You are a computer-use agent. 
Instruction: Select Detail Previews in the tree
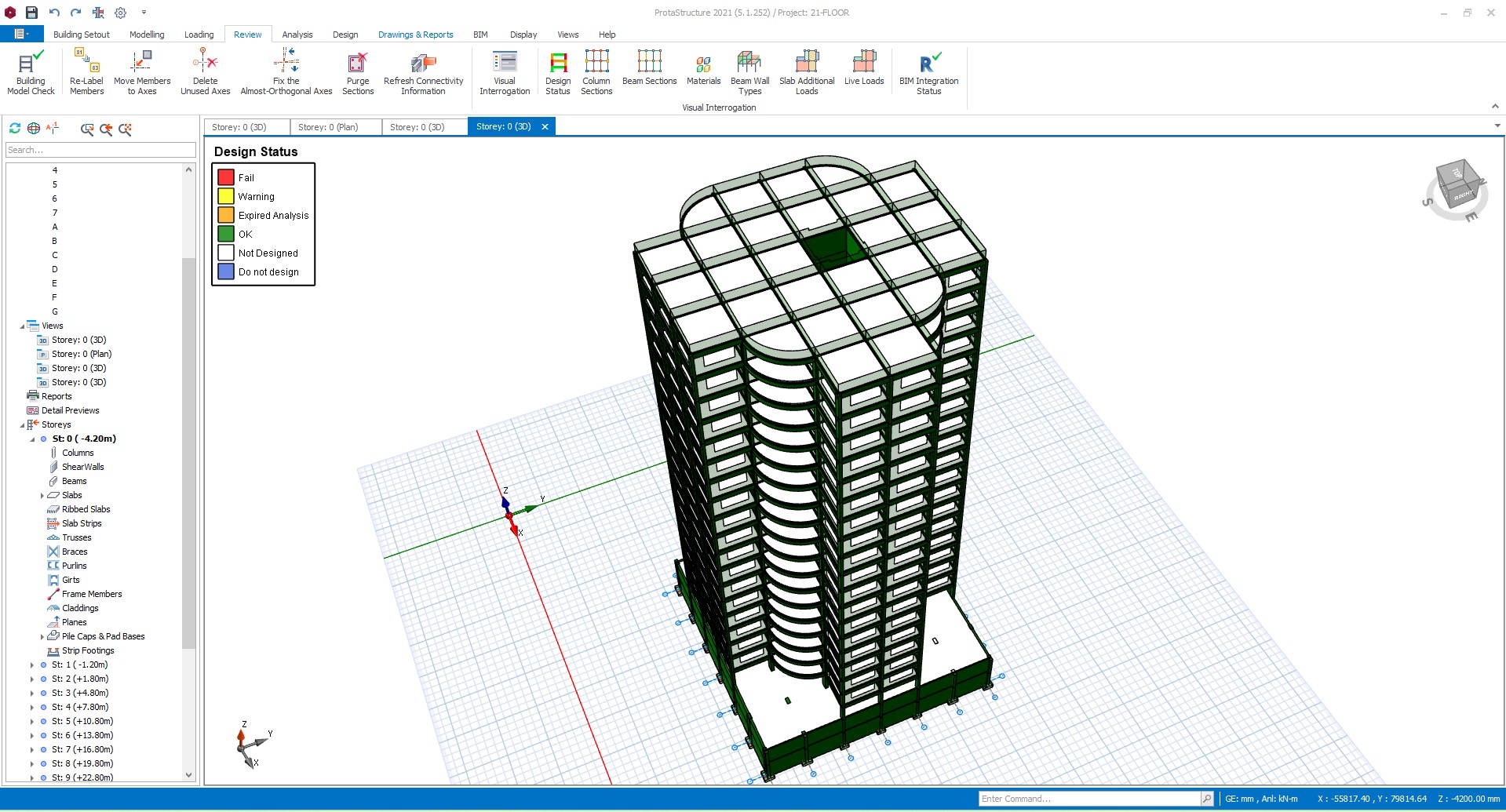coord(71,411)
